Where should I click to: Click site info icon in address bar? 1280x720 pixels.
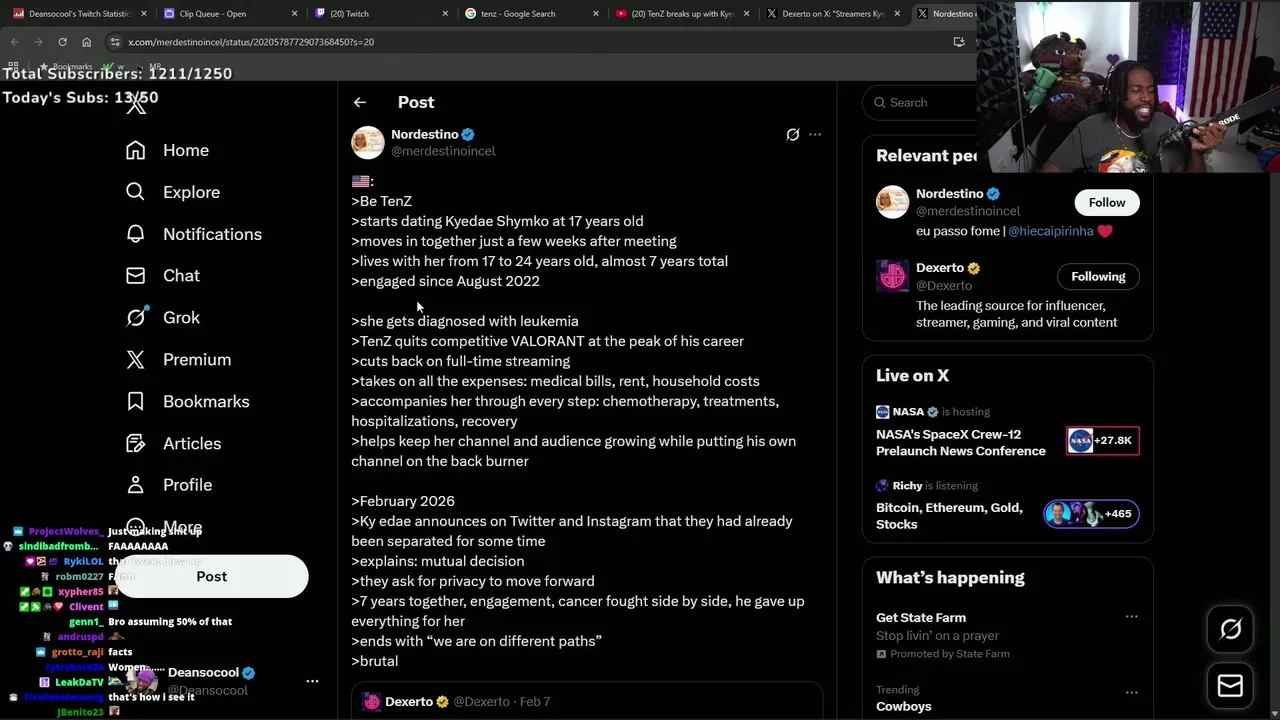point(116,42)
